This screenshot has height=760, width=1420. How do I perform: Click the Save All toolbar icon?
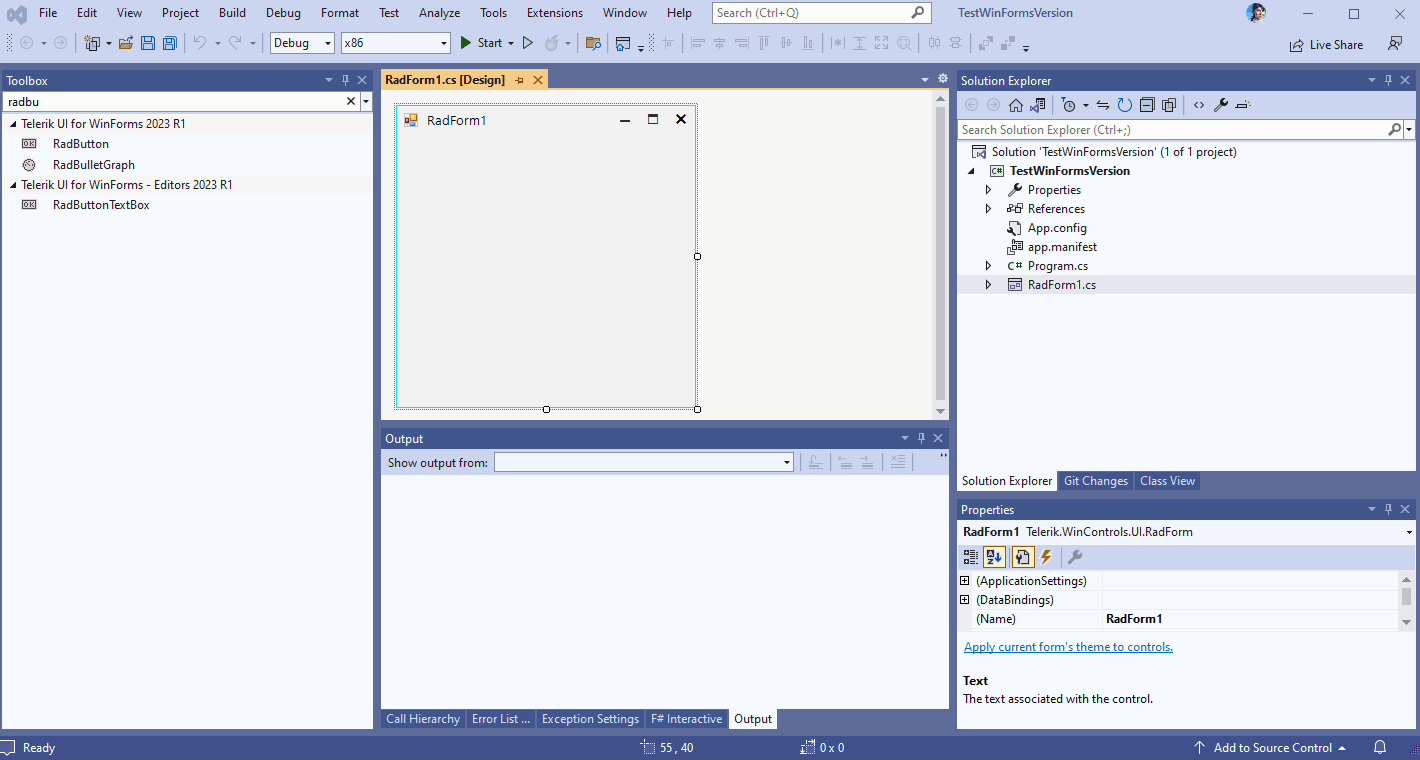[x=170, y=43]
